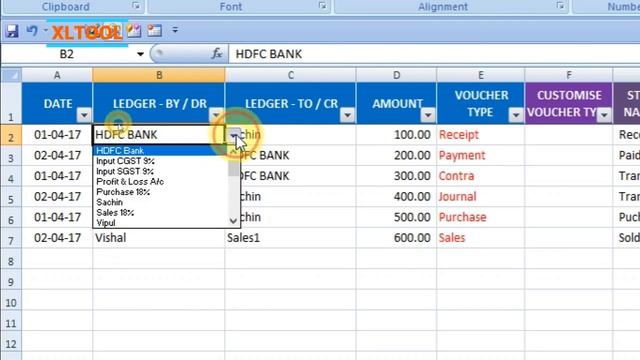Click the Undo arrow icon
Screen dimensions: 640x360
[32, 31]
